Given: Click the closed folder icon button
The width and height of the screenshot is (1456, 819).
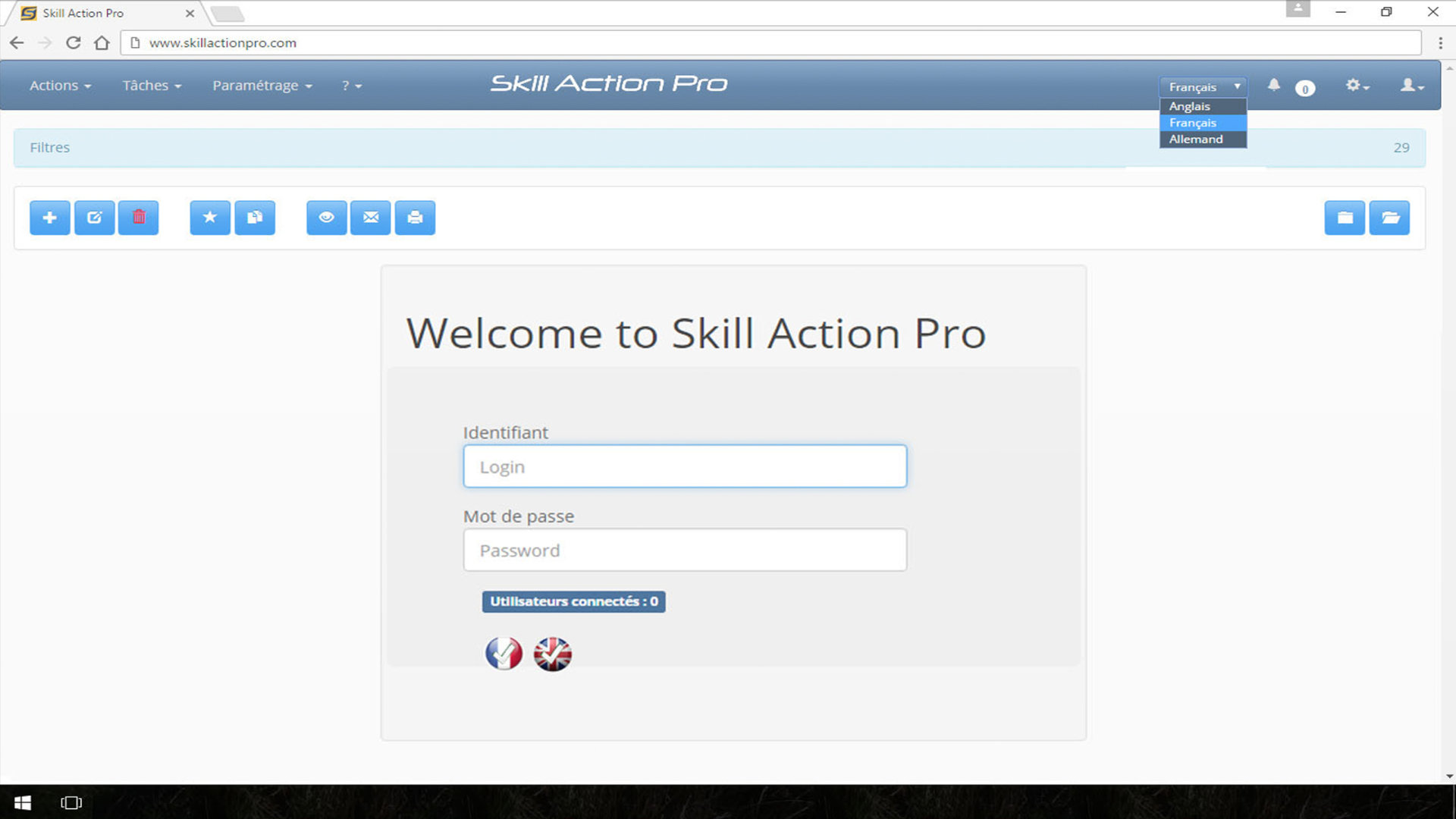Looking at the screenshot, I should tap(1345, 218).
